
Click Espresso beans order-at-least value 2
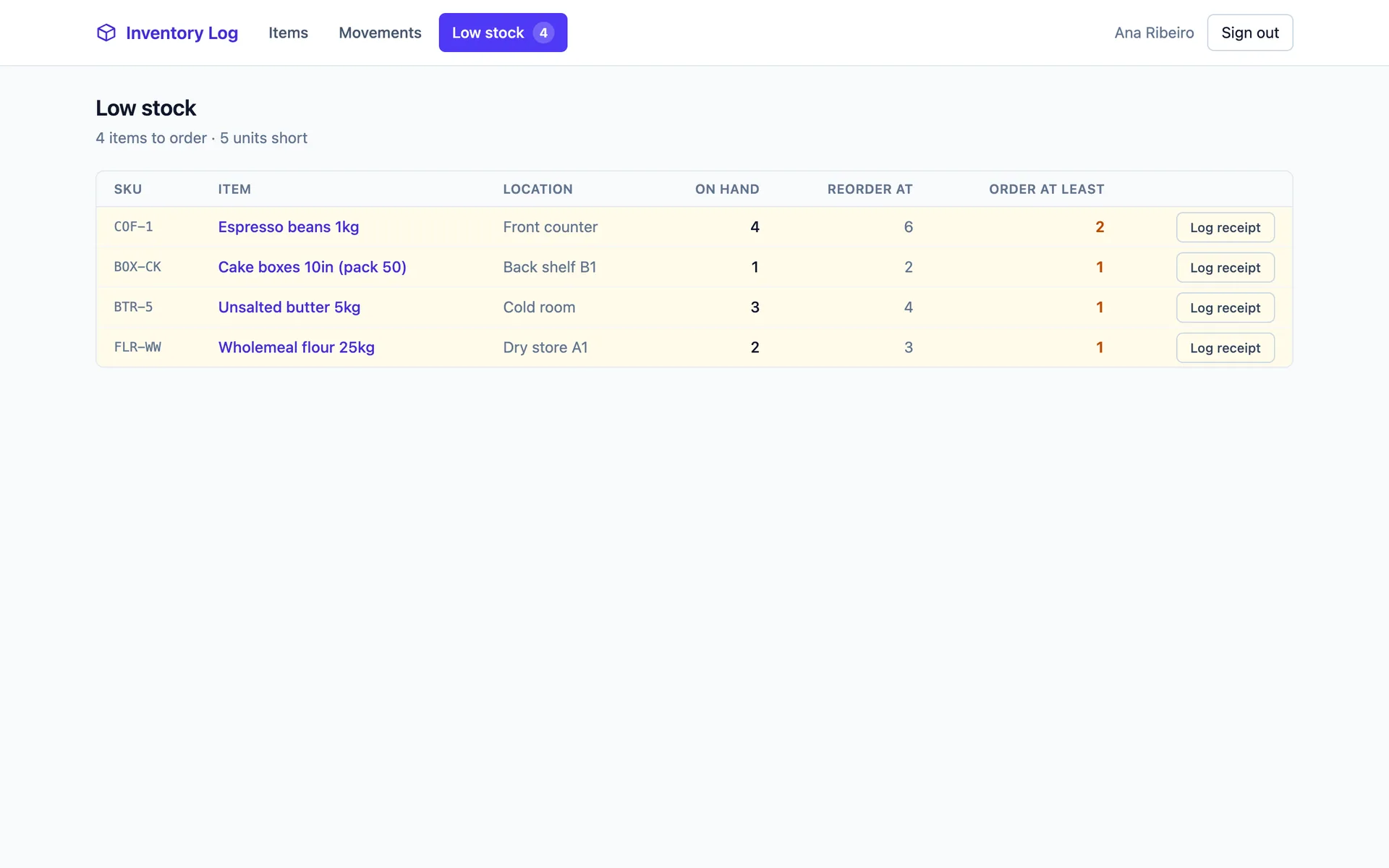1099,227
